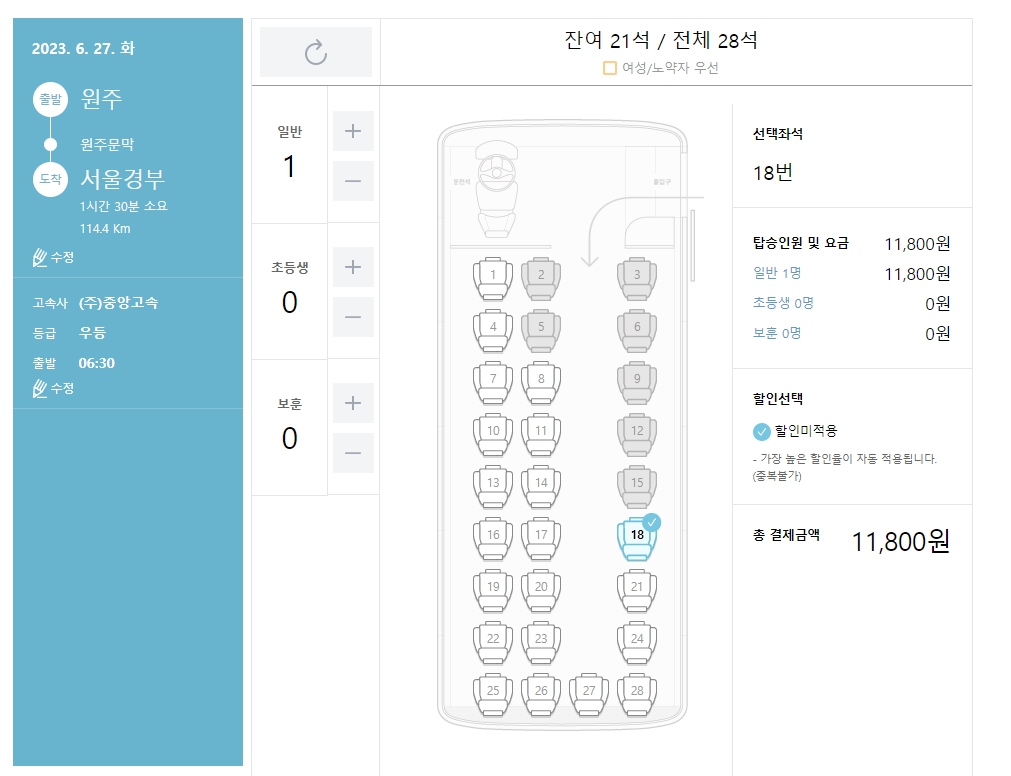Click the seat map refresh icon
The image size is (1011, 776).
pos(315,51)
